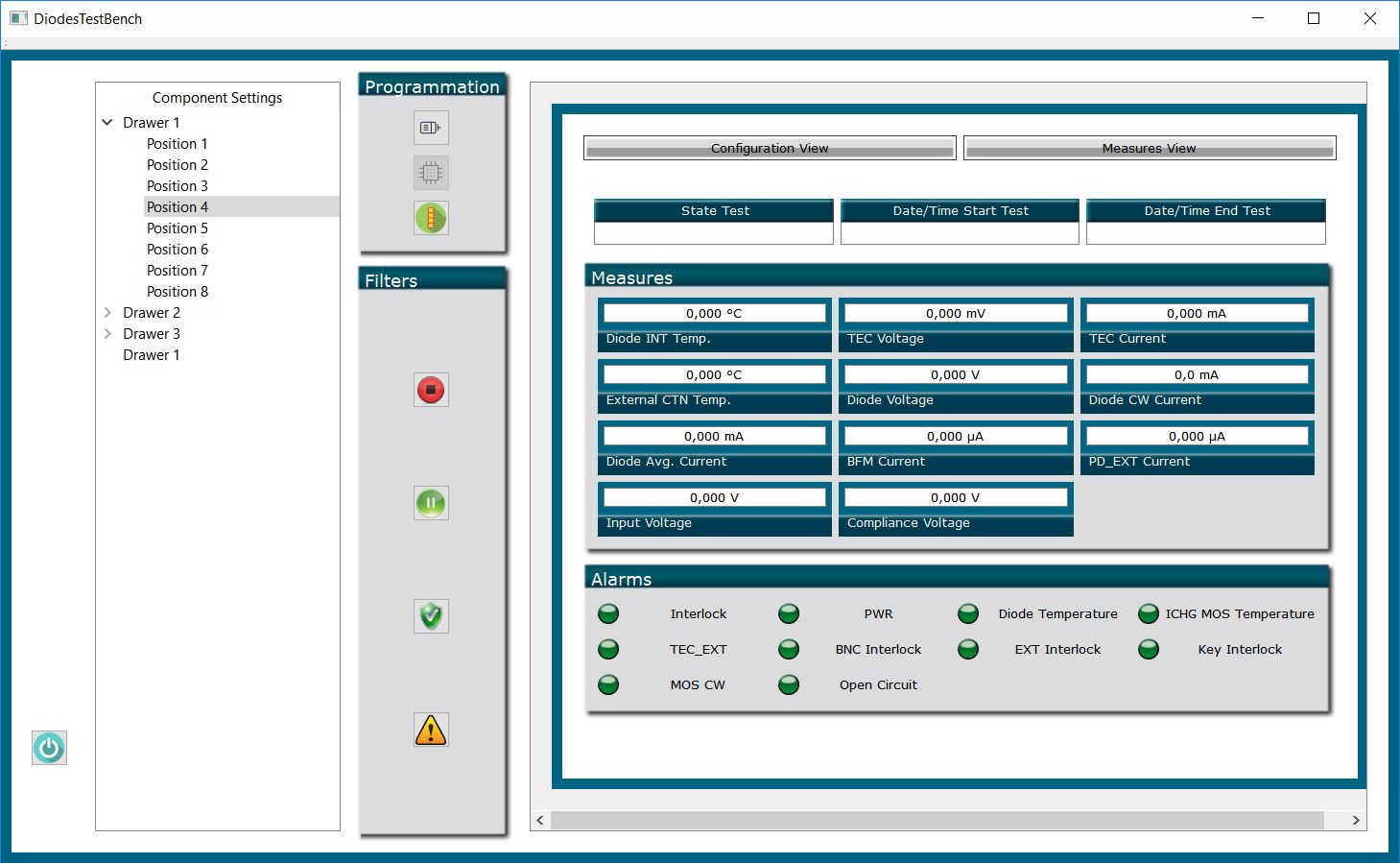Click the chip icon under Programmation
The width and height of the screenshot is (1400, 863).
coord(431,173)
